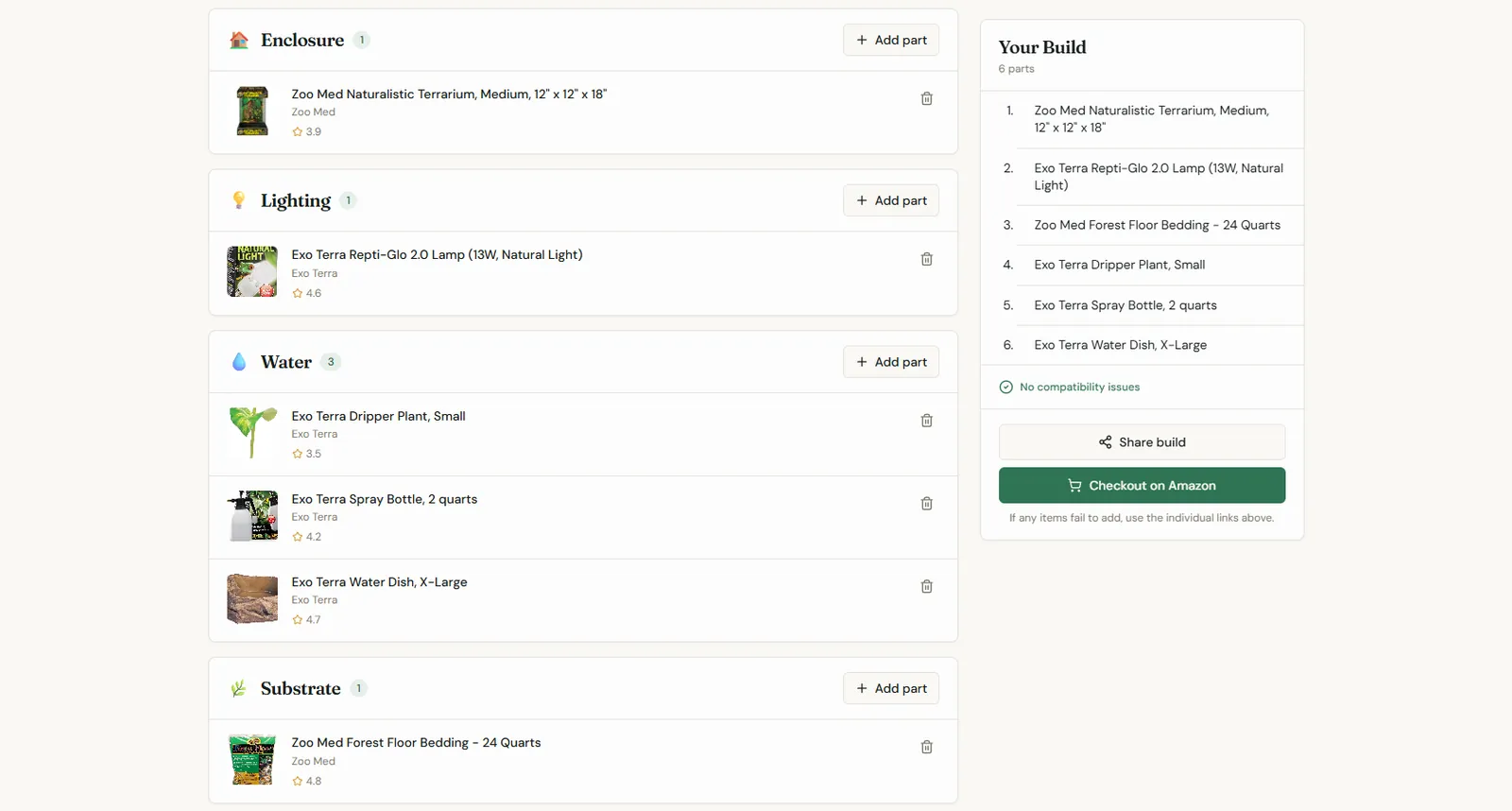This screenshot has height=811, width=1512.
Task: Open Zoo Med Naturalistic Terrarium title link
Action: [x=449, y=95]
